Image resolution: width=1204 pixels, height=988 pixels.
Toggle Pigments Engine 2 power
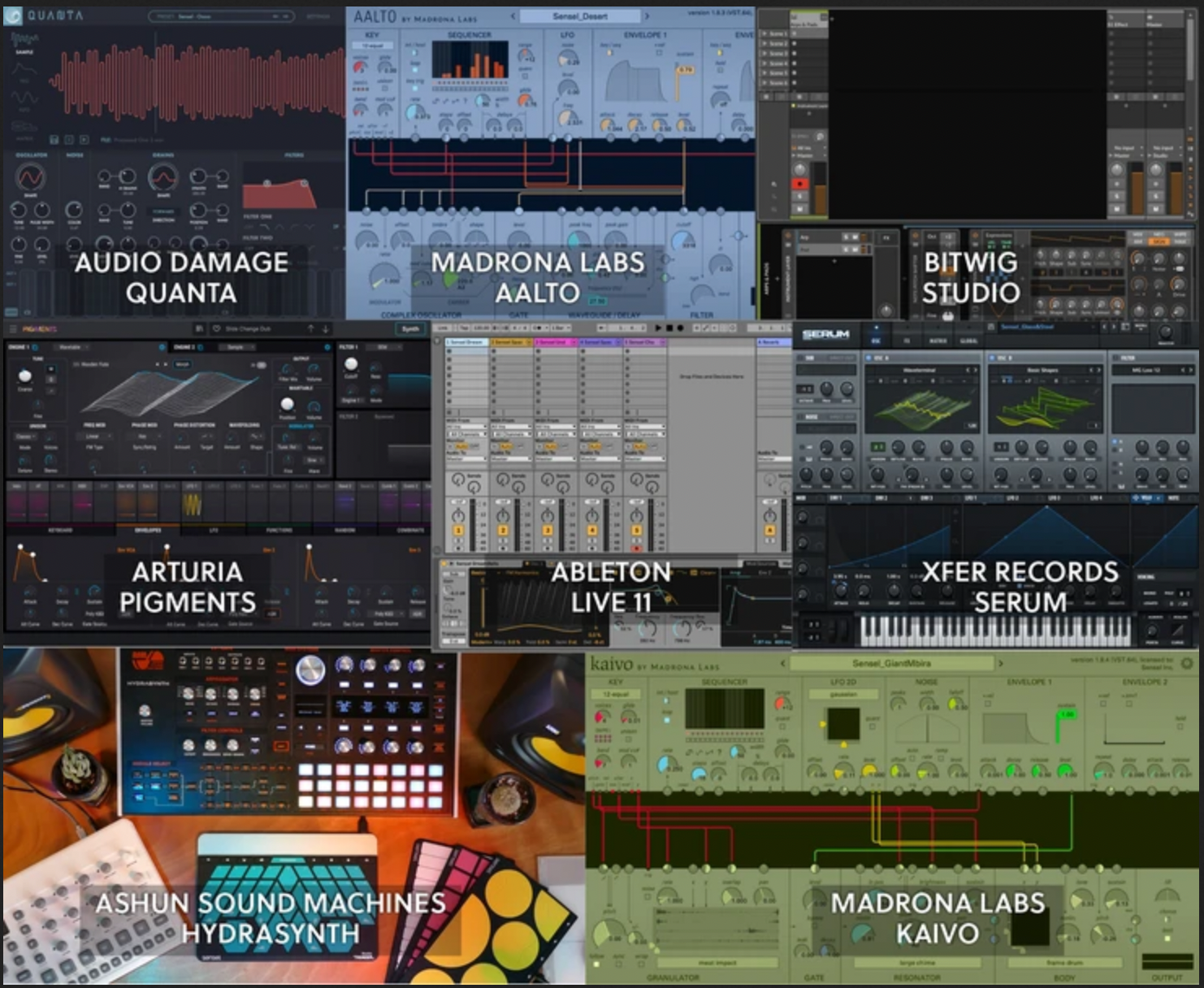tap(200, 347)
